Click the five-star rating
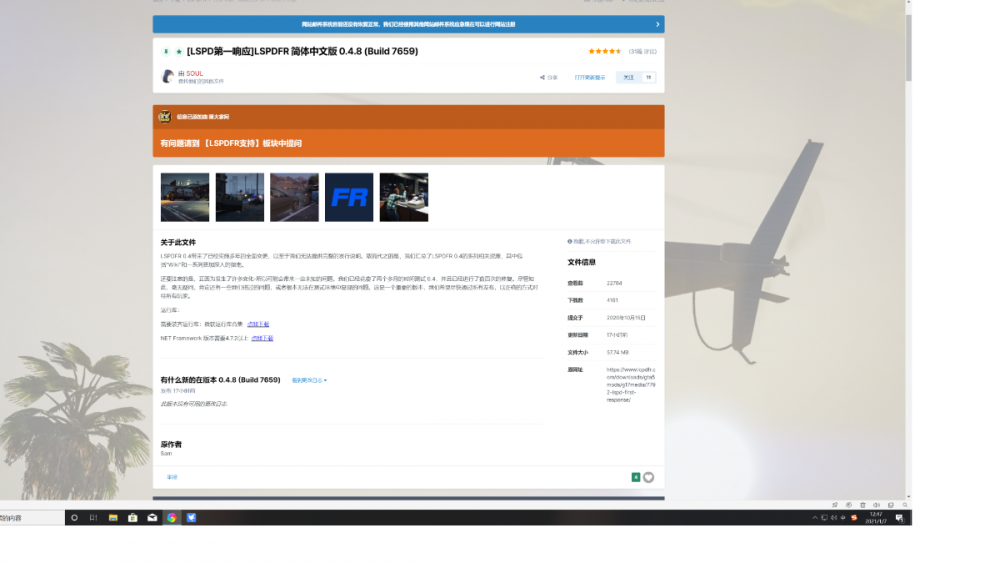The width and height of the screenshot is (1000, 563). [x=604, y=51]
